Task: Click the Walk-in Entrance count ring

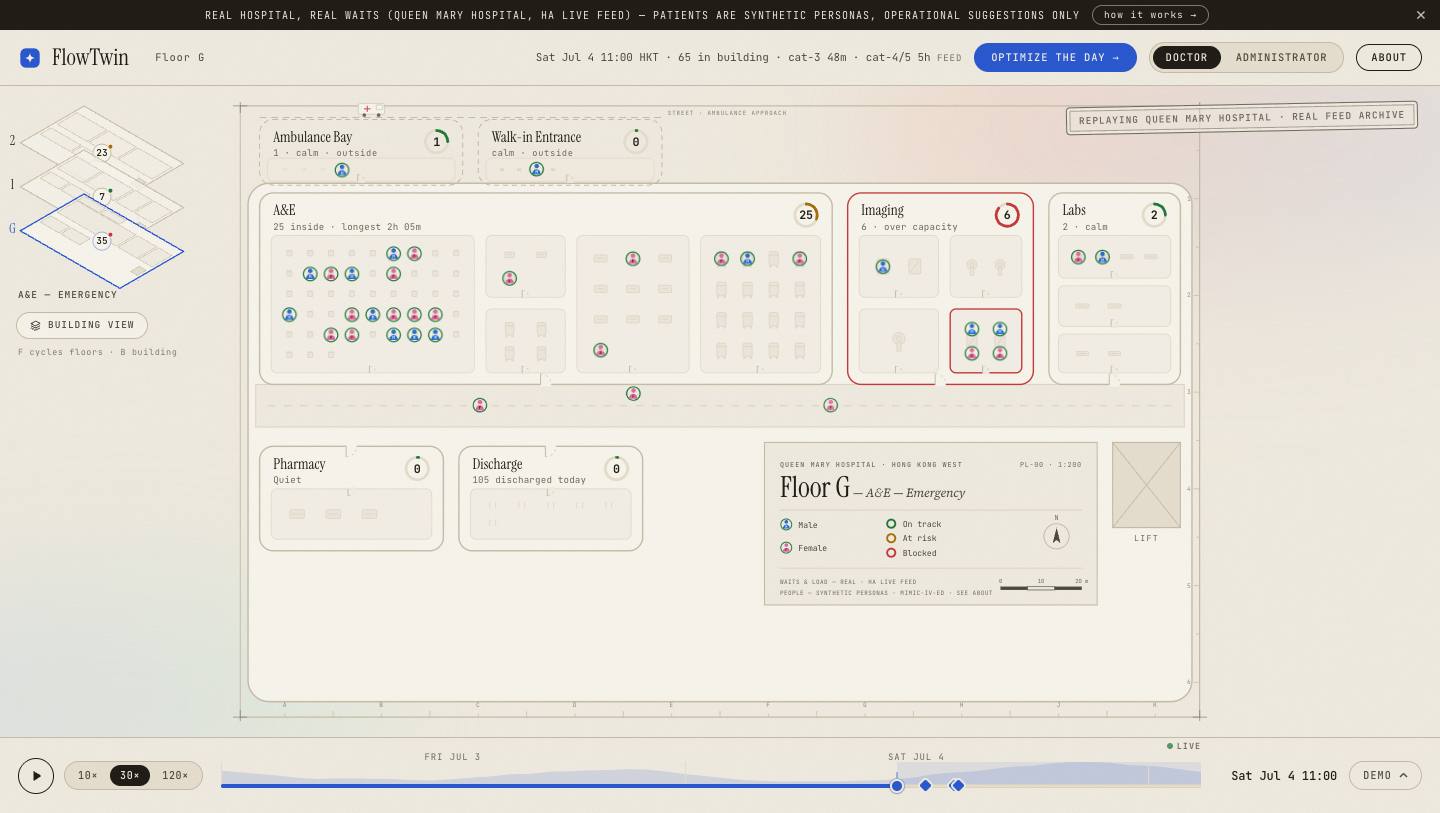Action: click(x=635, y=142)
